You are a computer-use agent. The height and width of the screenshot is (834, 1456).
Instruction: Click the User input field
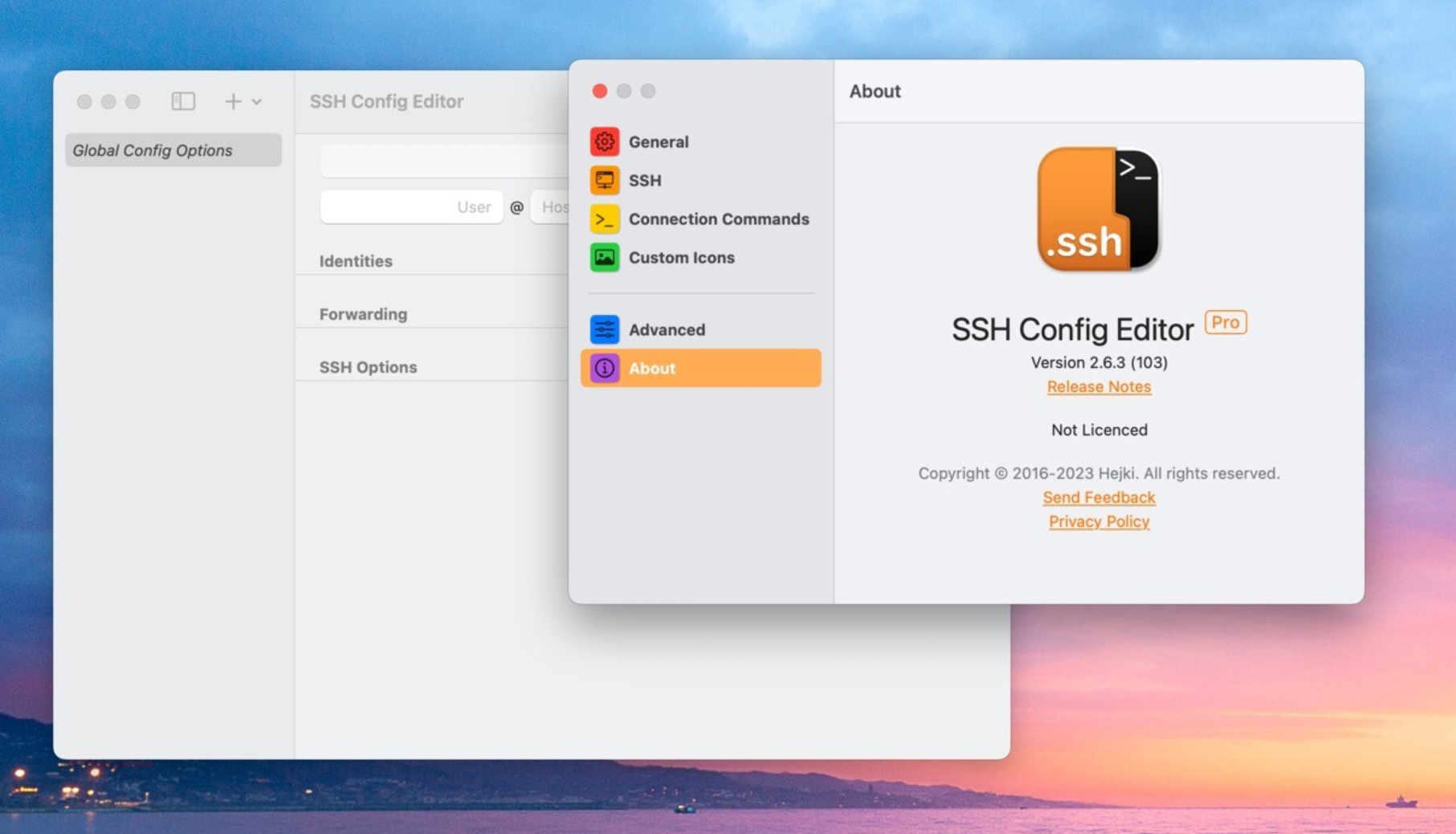(x=411, y=206)
